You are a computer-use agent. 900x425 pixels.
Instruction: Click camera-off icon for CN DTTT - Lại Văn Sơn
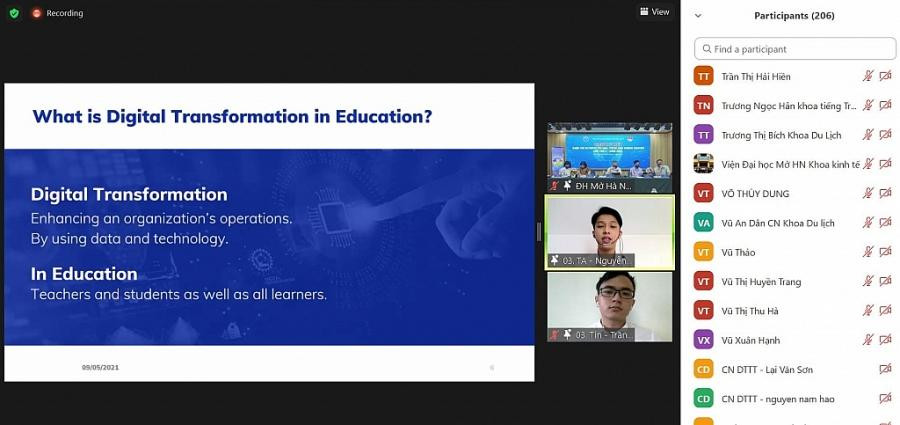tap(885, 370)
